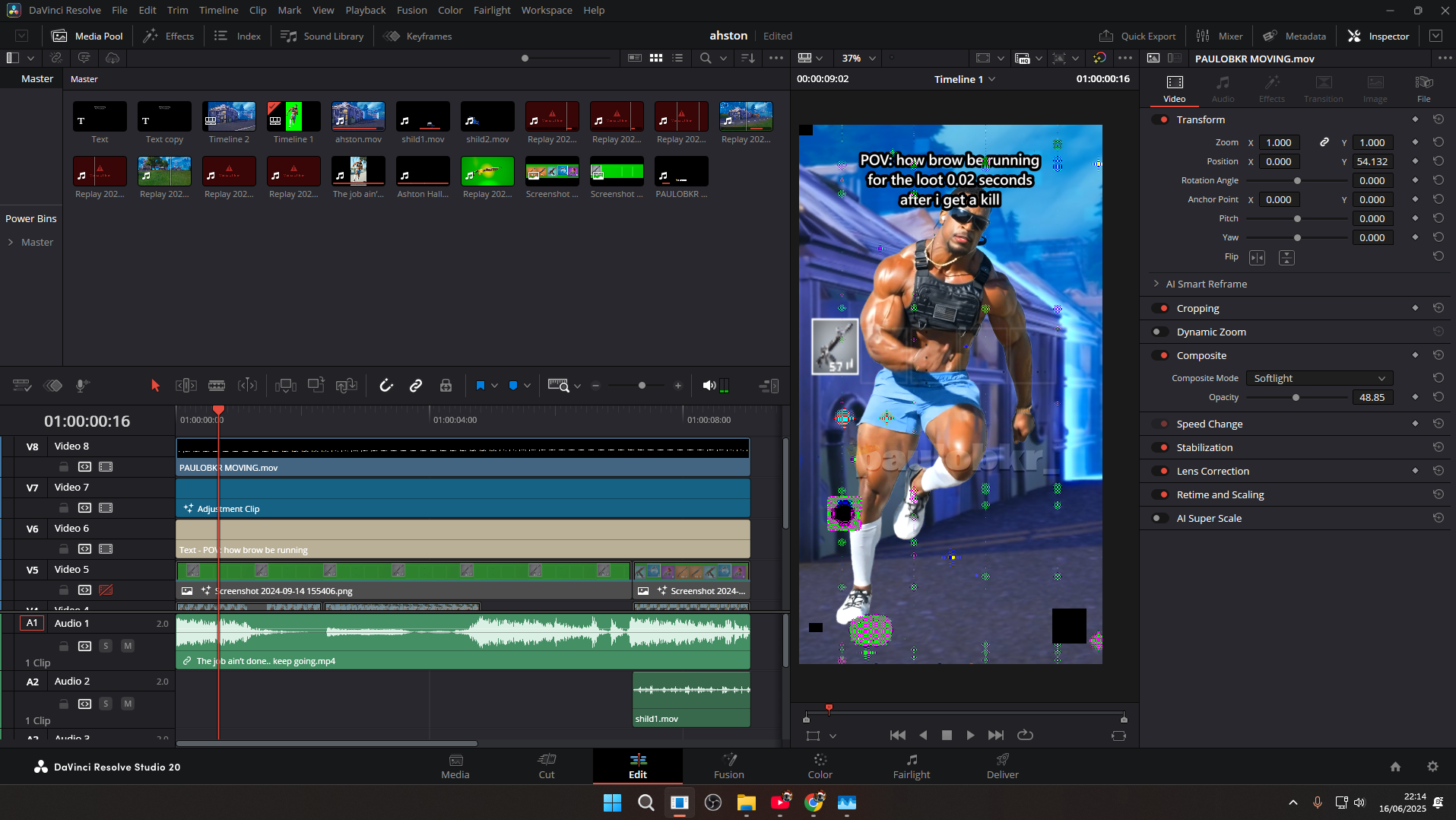This screenshot has height=820, width=1456.
Task: Flip clip horizontally in Inspector
Action: tap(1258, 258)
